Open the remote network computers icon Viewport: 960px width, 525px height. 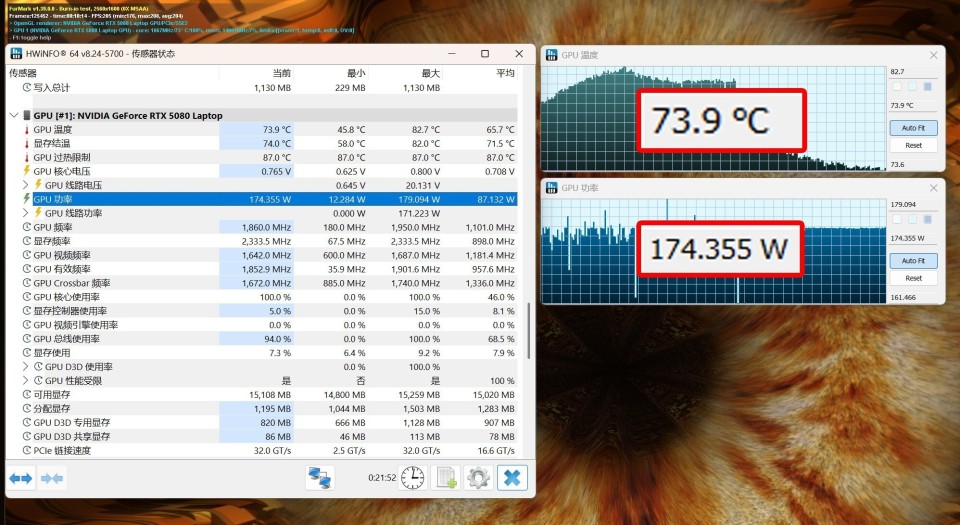320,478
